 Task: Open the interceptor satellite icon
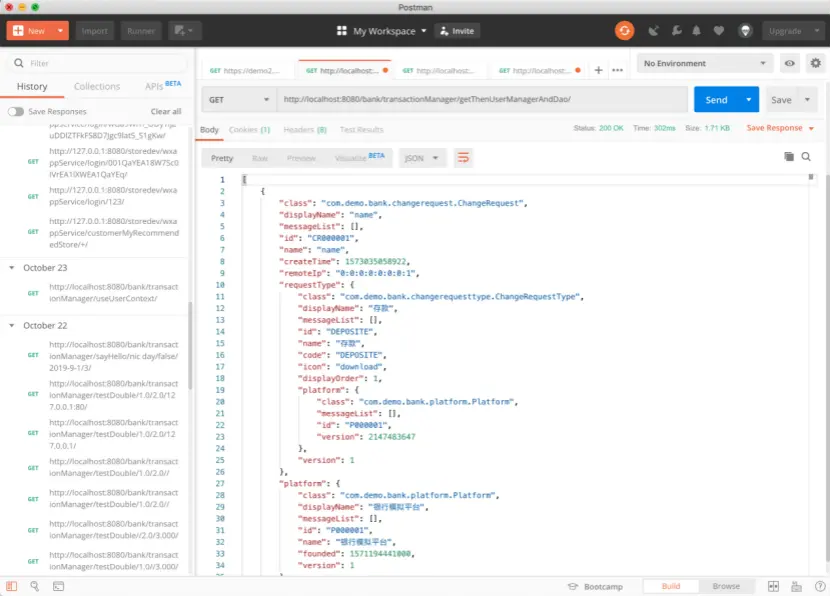(653, 31)
